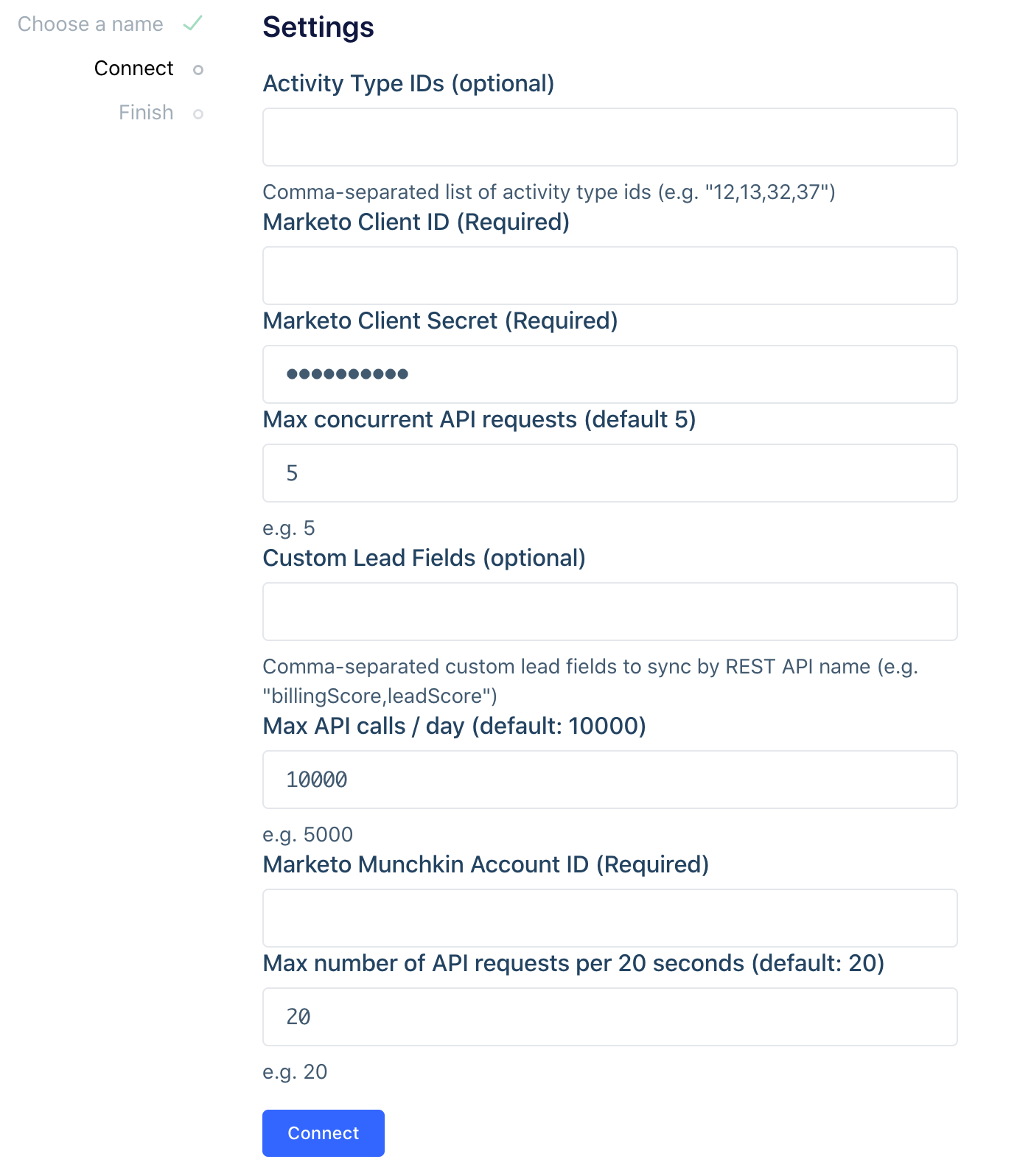Click the Marketo Munchkin Account ID field
This screenshot has height=1176, width=1017.
609,918
